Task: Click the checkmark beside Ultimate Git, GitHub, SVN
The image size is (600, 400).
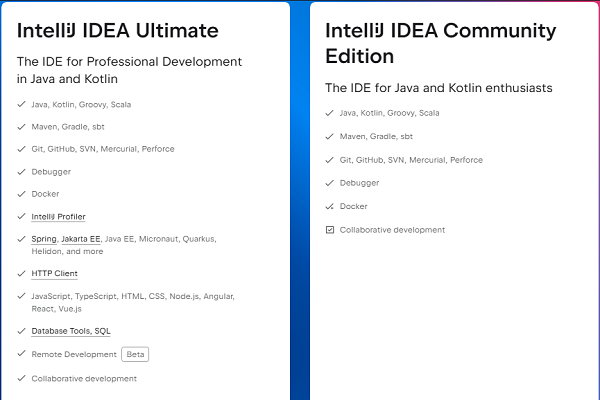Action: pyautogui.click(x=21, y=149)
